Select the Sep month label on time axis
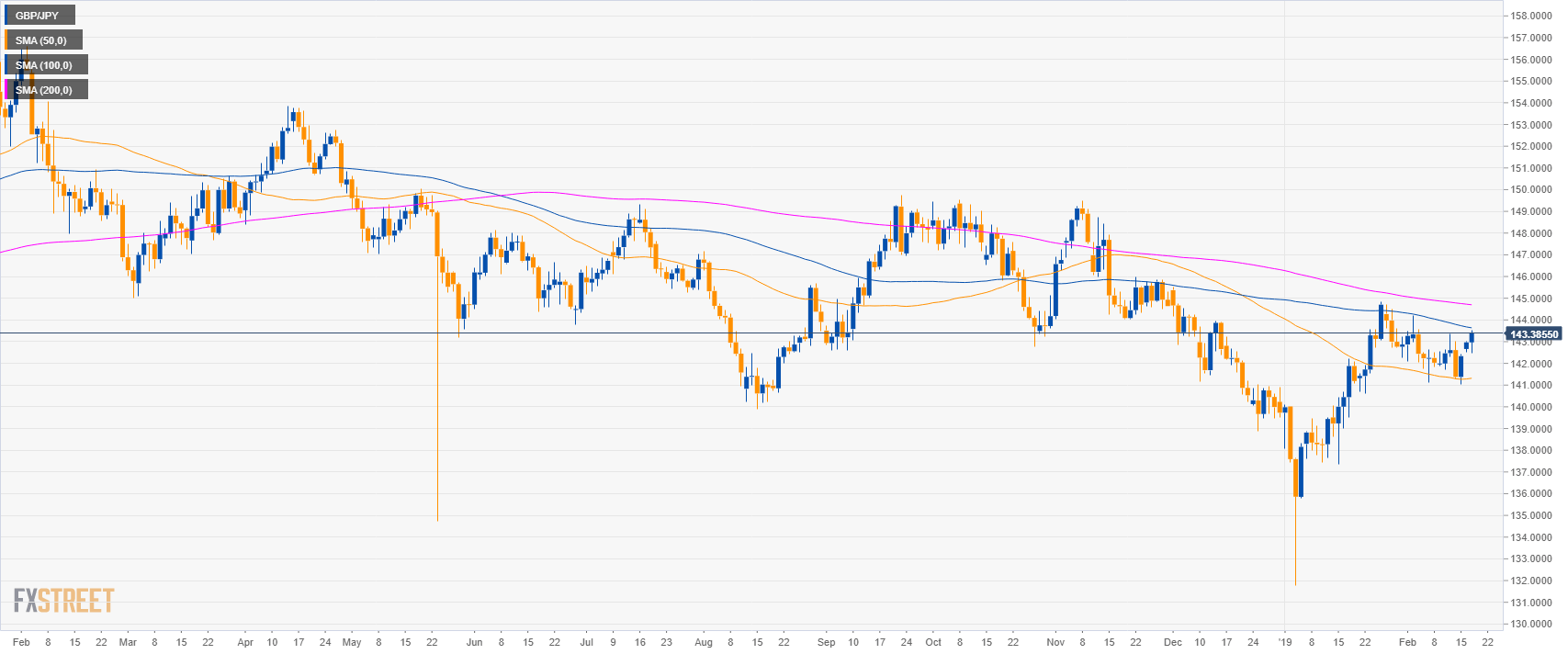 (x=826, y=642)
